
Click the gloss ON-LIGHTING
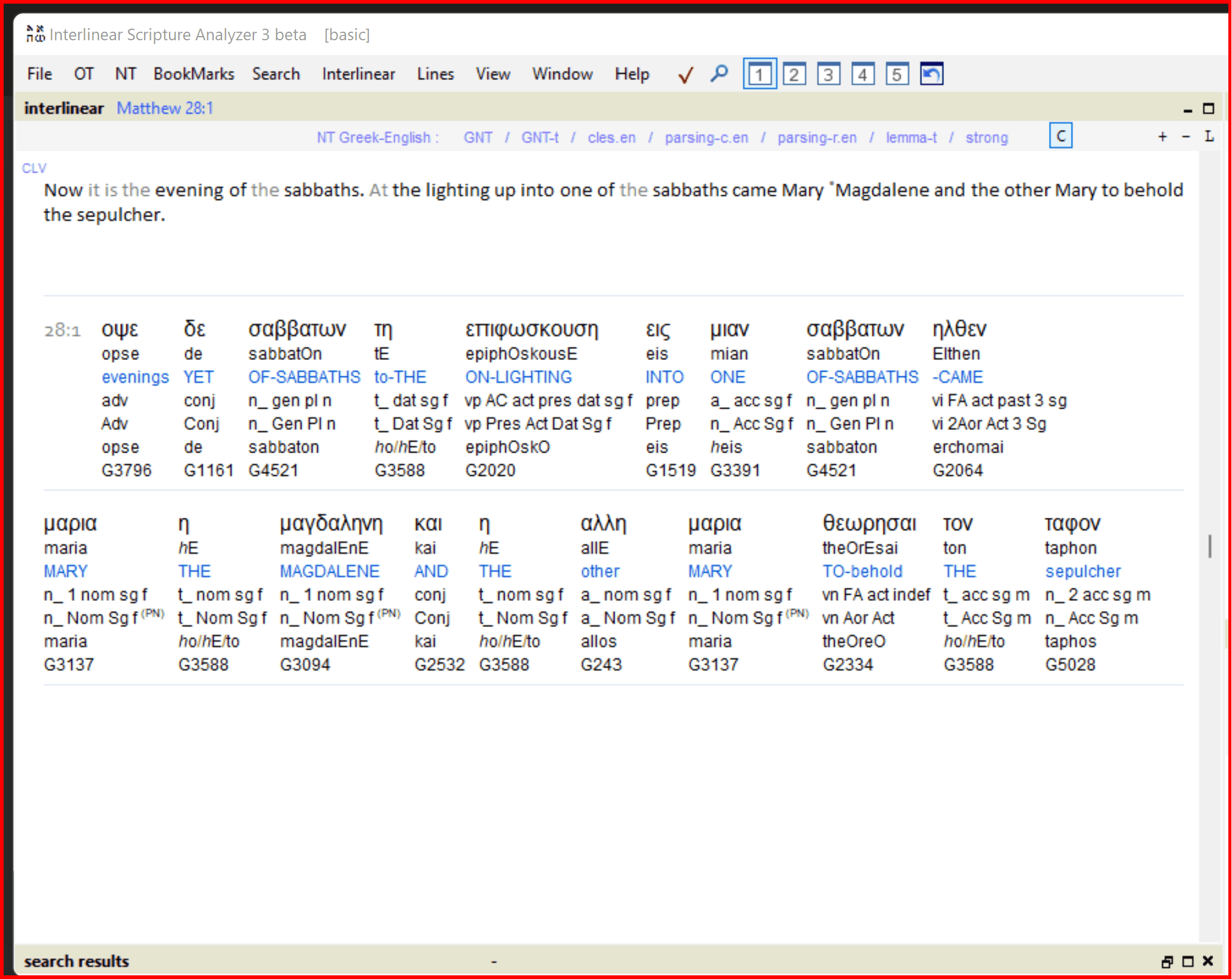pos(518,377)
